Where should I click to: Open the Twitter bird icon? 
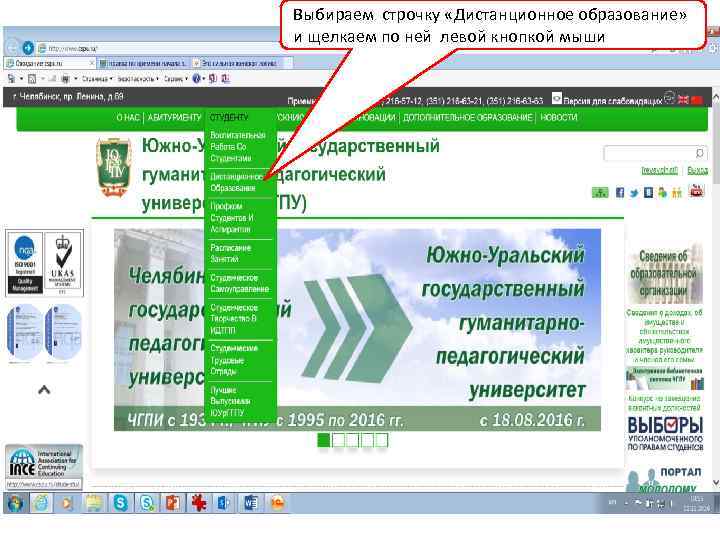tap(634, 193)
